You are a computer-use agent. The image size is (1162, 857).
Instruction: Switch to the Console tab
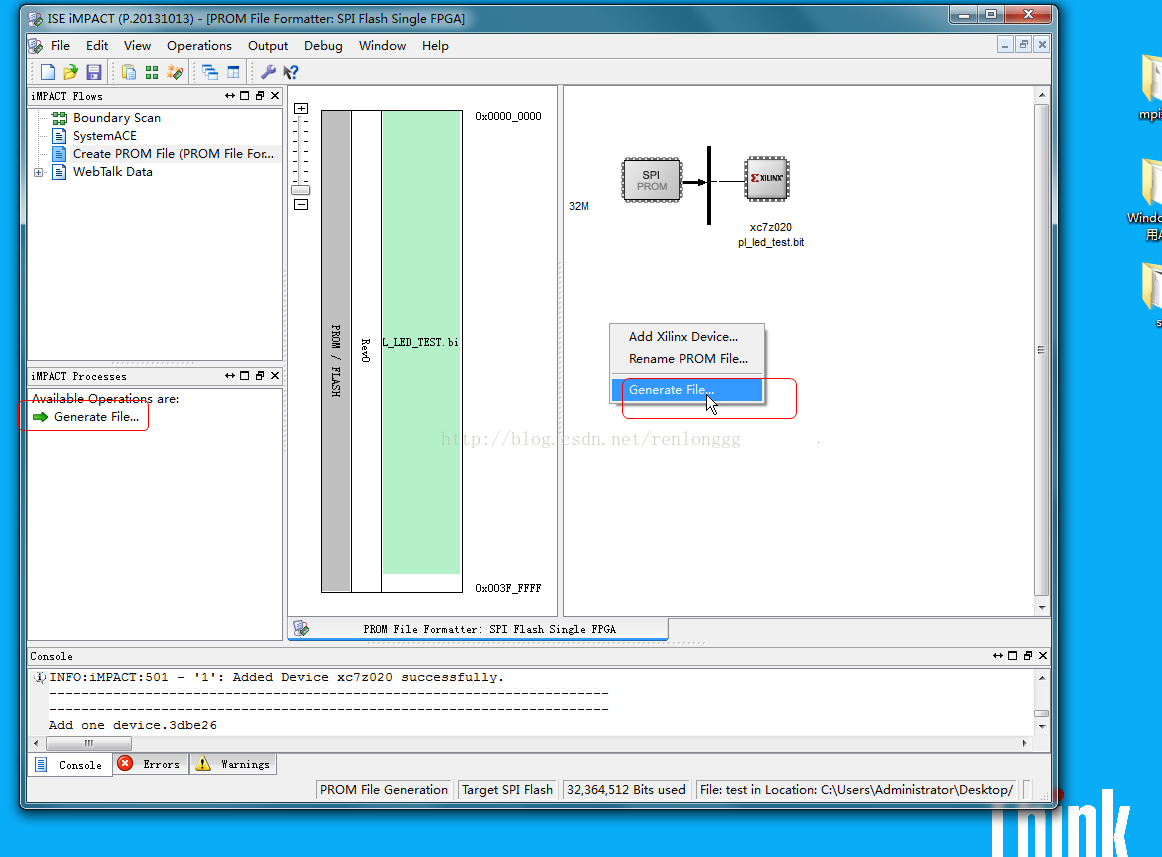tap(70, 764)
